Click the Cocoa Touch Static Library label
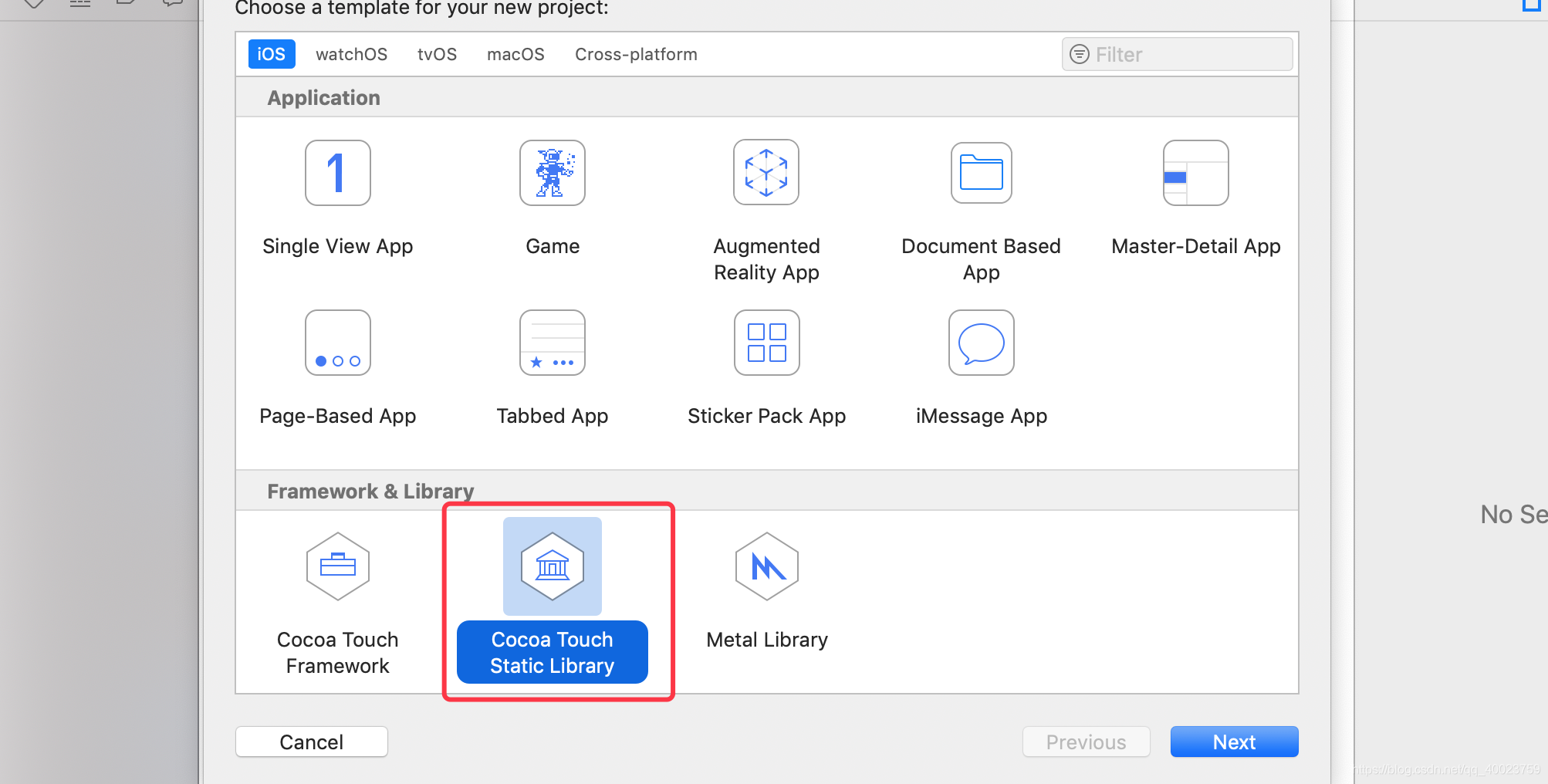The image size is (1548, 784). tap(553, 653)
